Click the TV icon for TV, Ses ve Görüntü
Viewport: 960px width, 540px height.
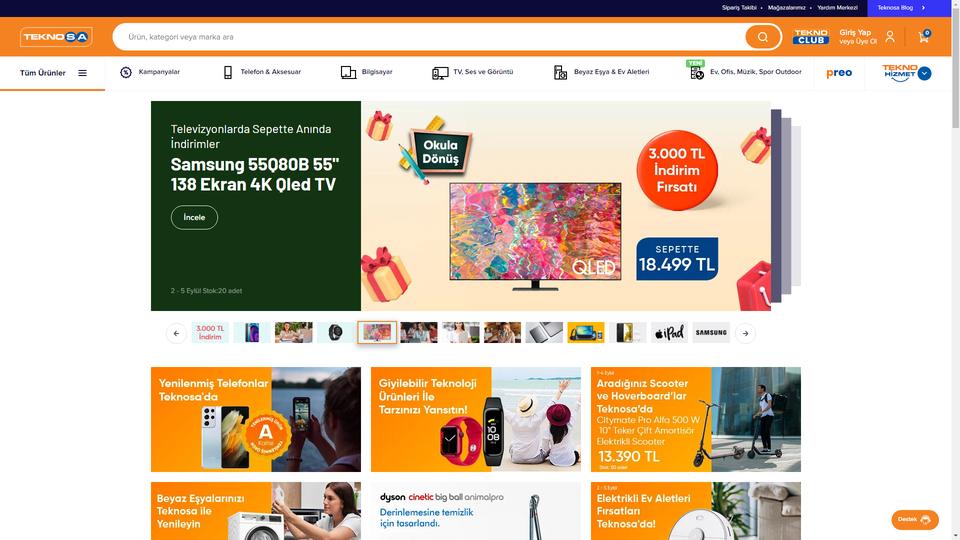(x=440, y=73)
